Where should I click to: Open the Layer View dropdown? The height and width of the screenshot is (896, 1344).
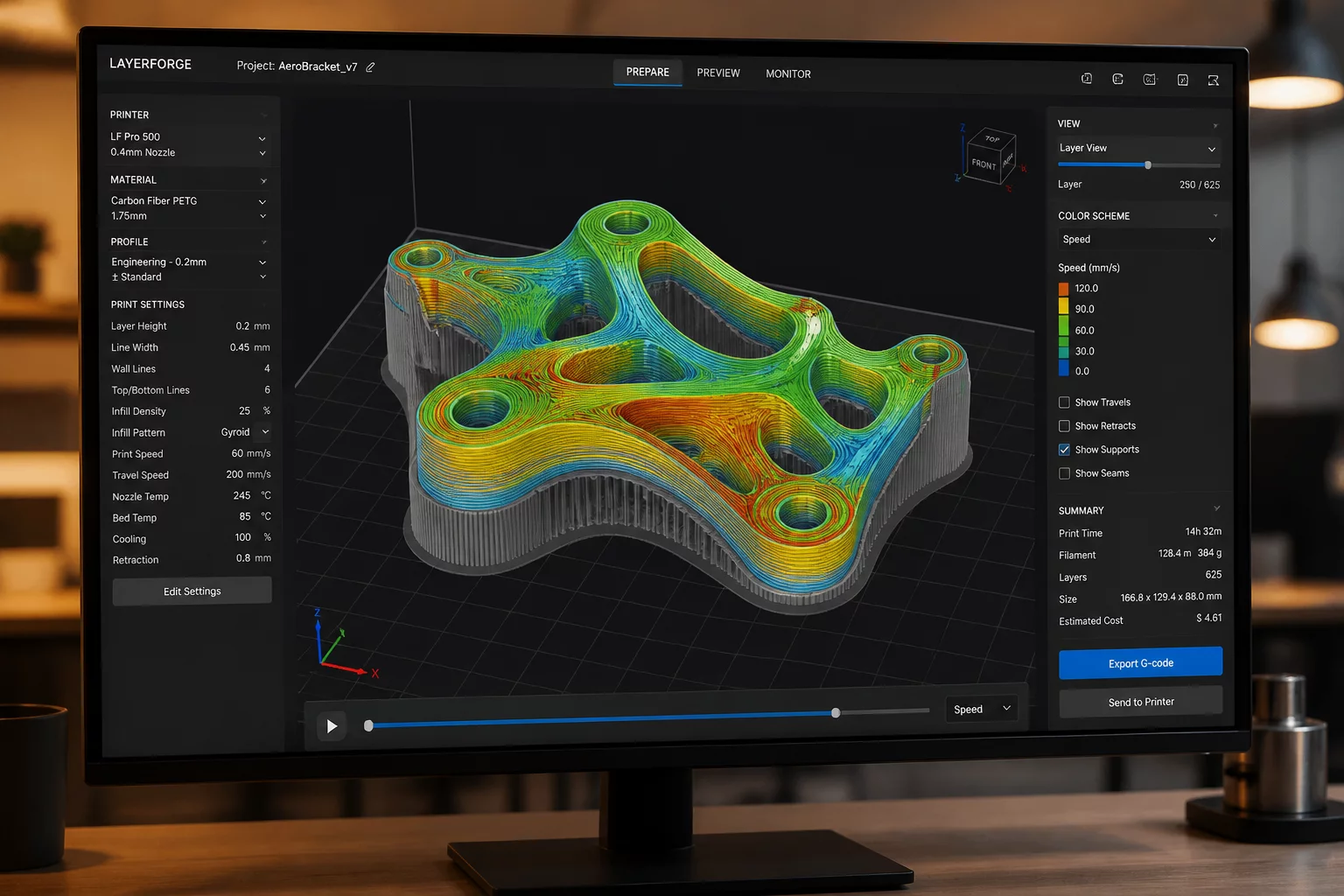[x=1138, y=149]
